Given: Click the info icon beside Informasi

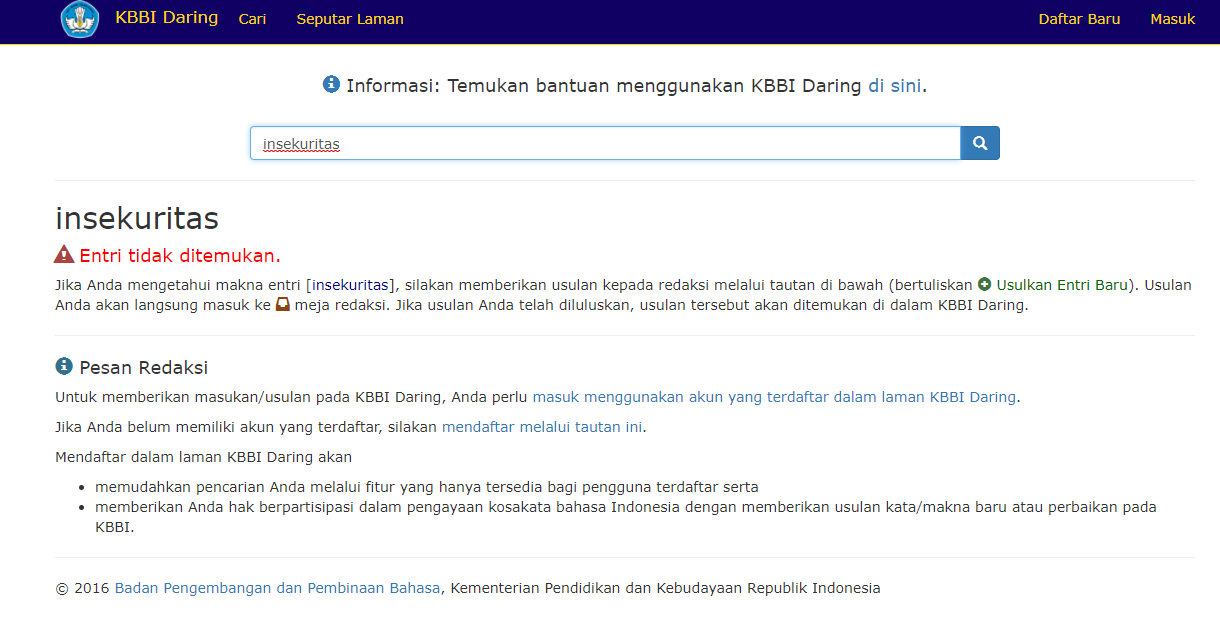Looking at the screenshot, I should click(332, 84).
